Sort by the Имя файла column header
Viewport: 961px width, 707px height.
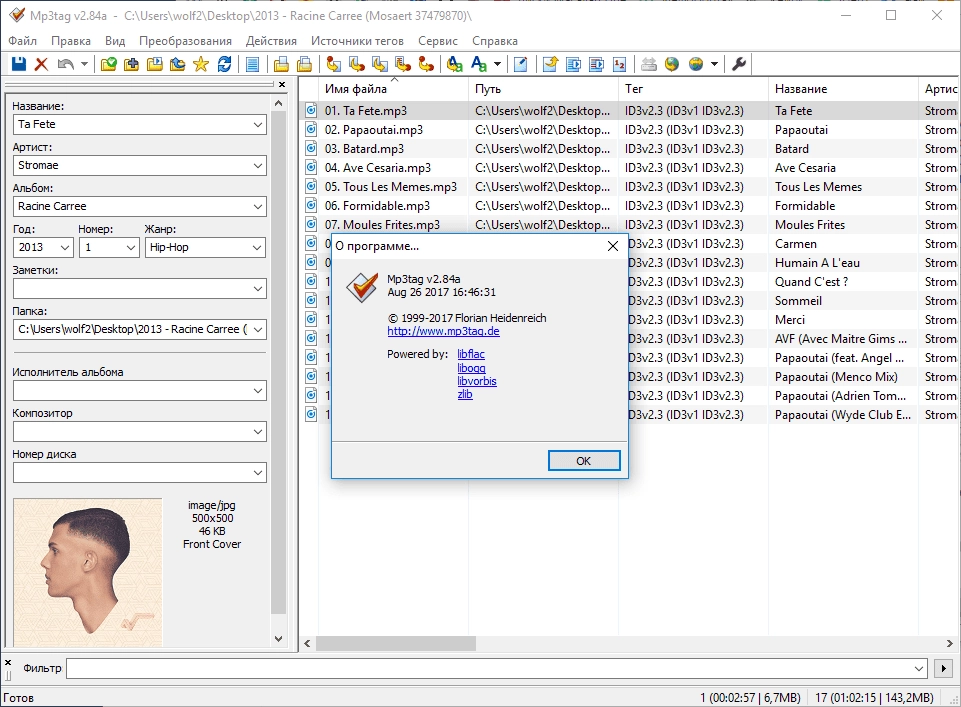click(x=393, y=89)
